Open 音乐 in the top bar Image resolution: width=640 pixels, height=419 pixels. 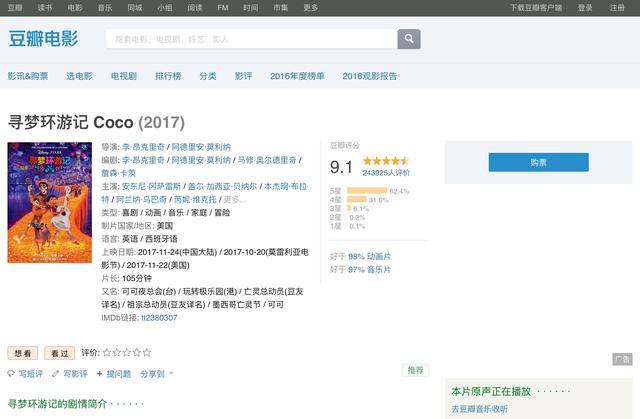coord(105,7)
